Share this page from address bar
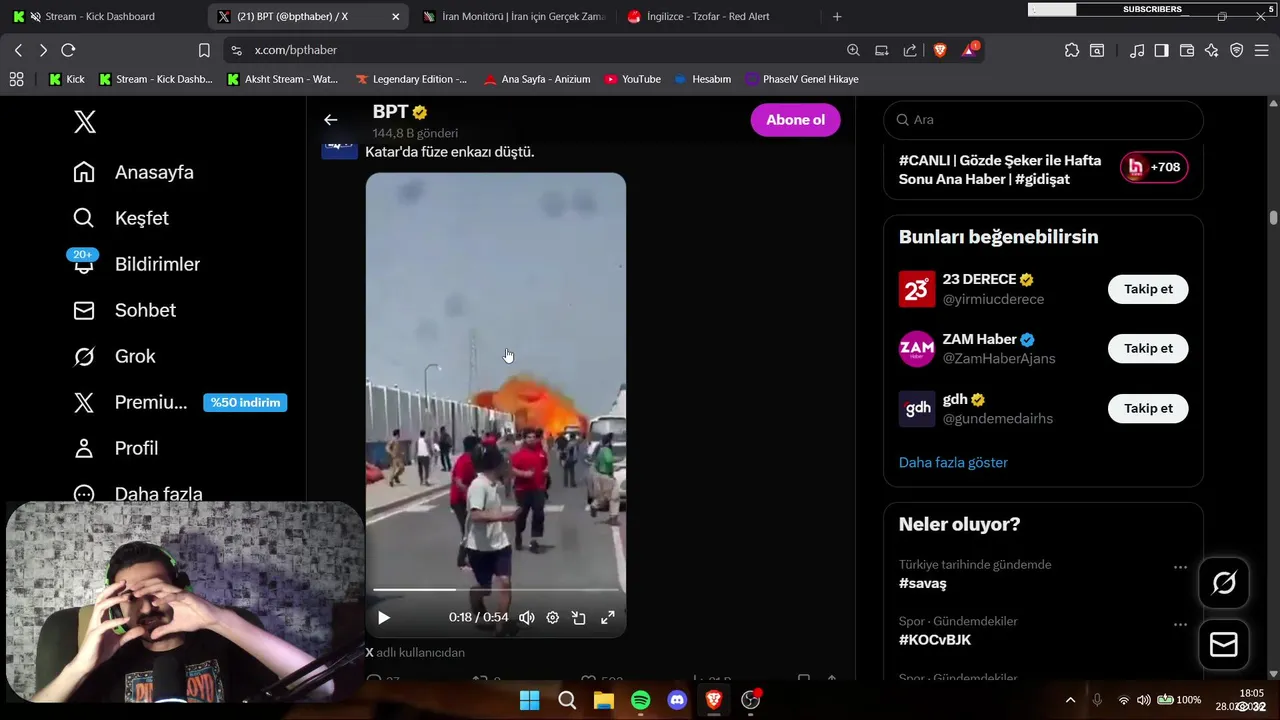1280x720 pixels. [910, 50]
